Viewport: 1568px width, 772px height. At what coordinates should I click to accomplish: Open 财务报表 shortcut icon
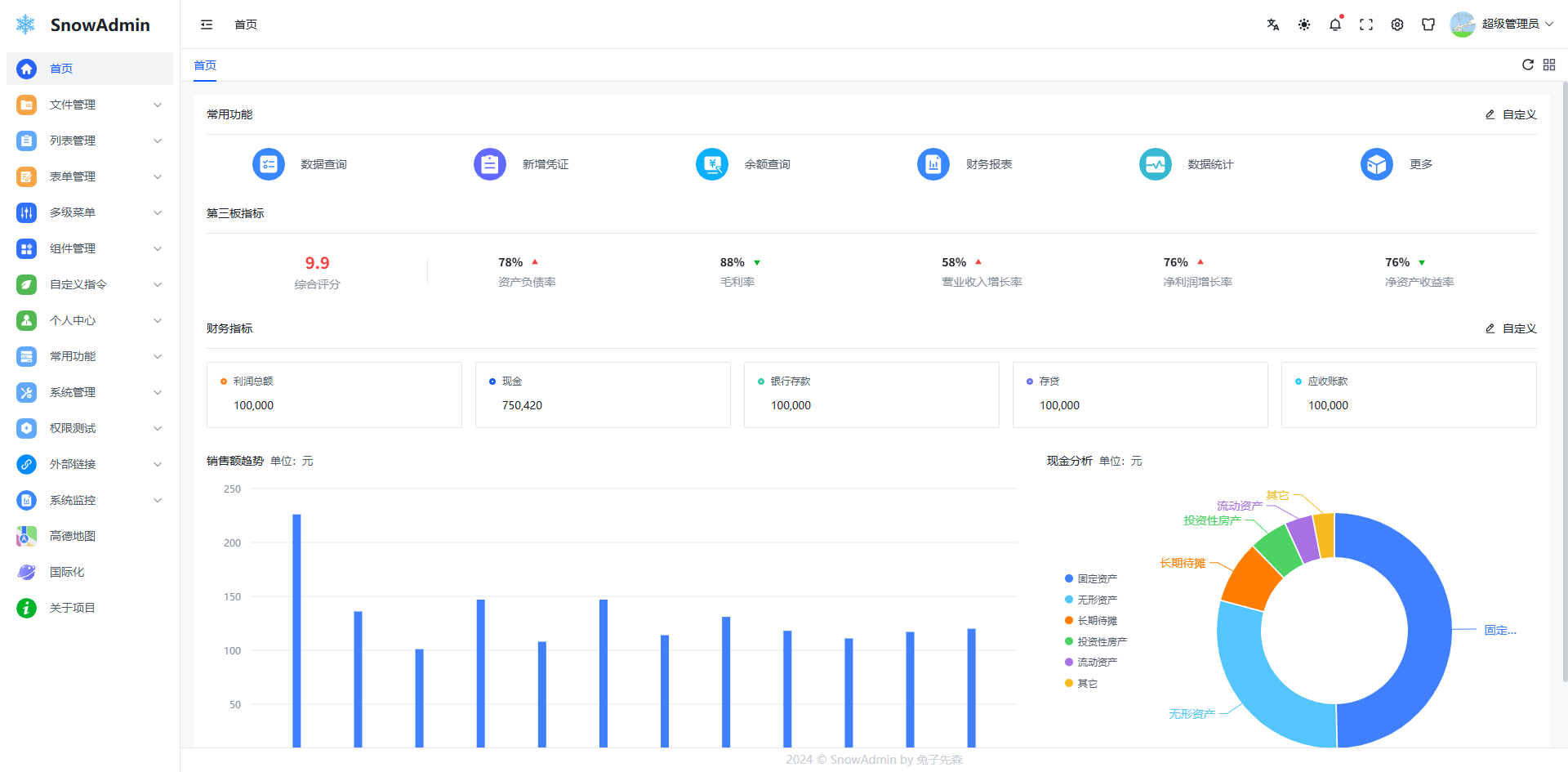tap(933, 164)
